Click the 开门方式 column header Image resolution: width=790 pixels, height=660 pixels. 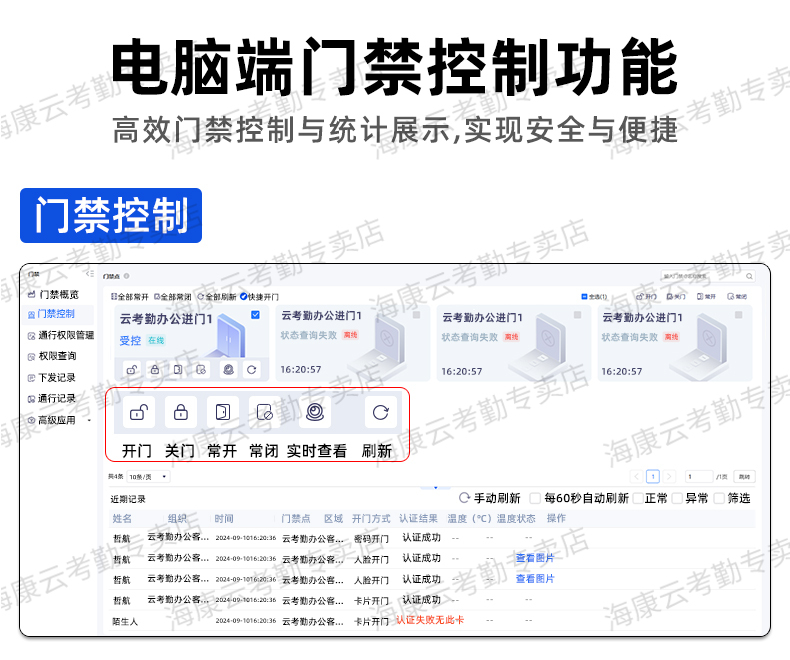[371, 518]
